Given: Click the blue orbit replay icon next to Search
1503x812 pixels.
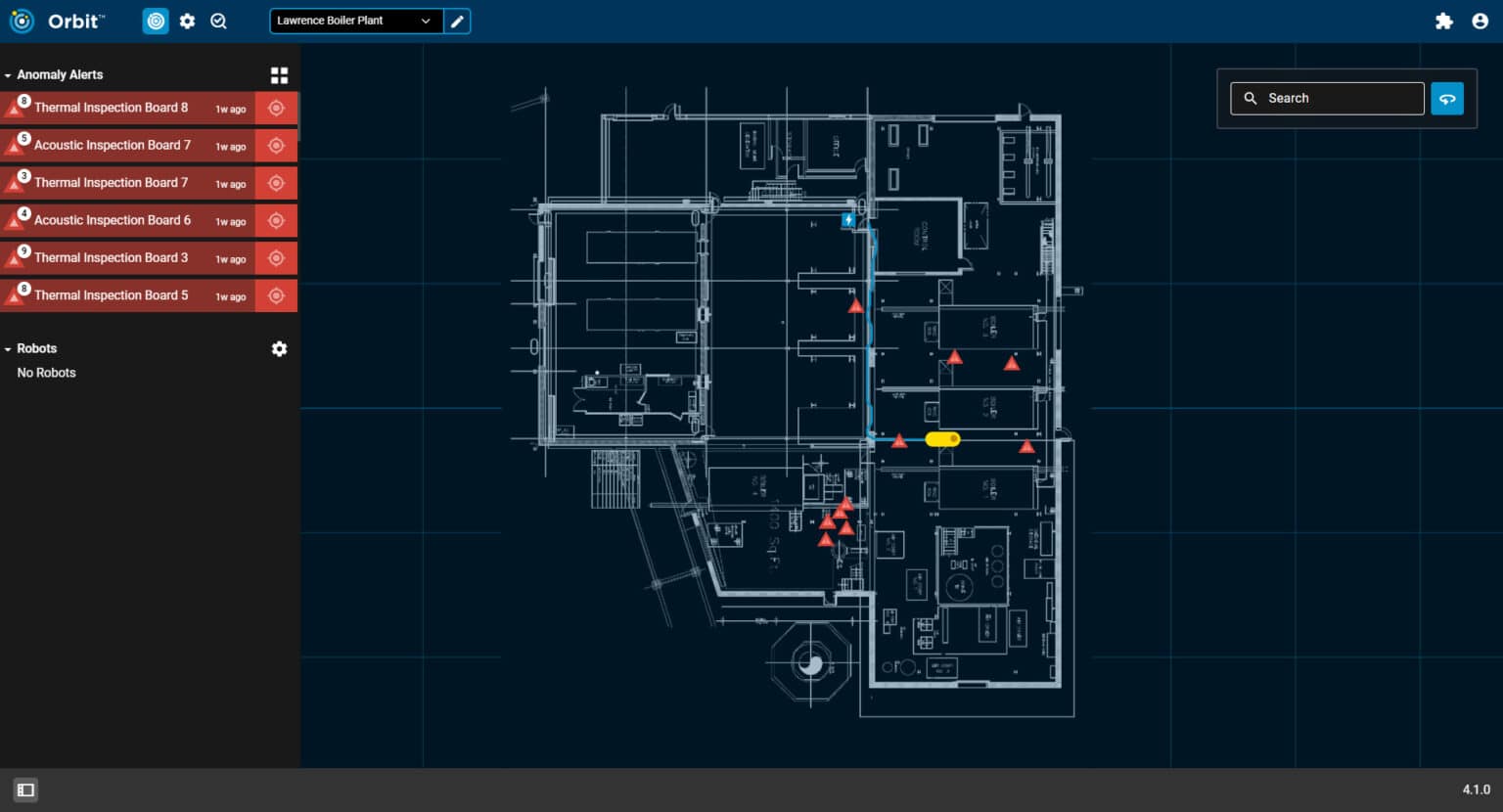Looking at the screenshot, I should click(1447, 98).
